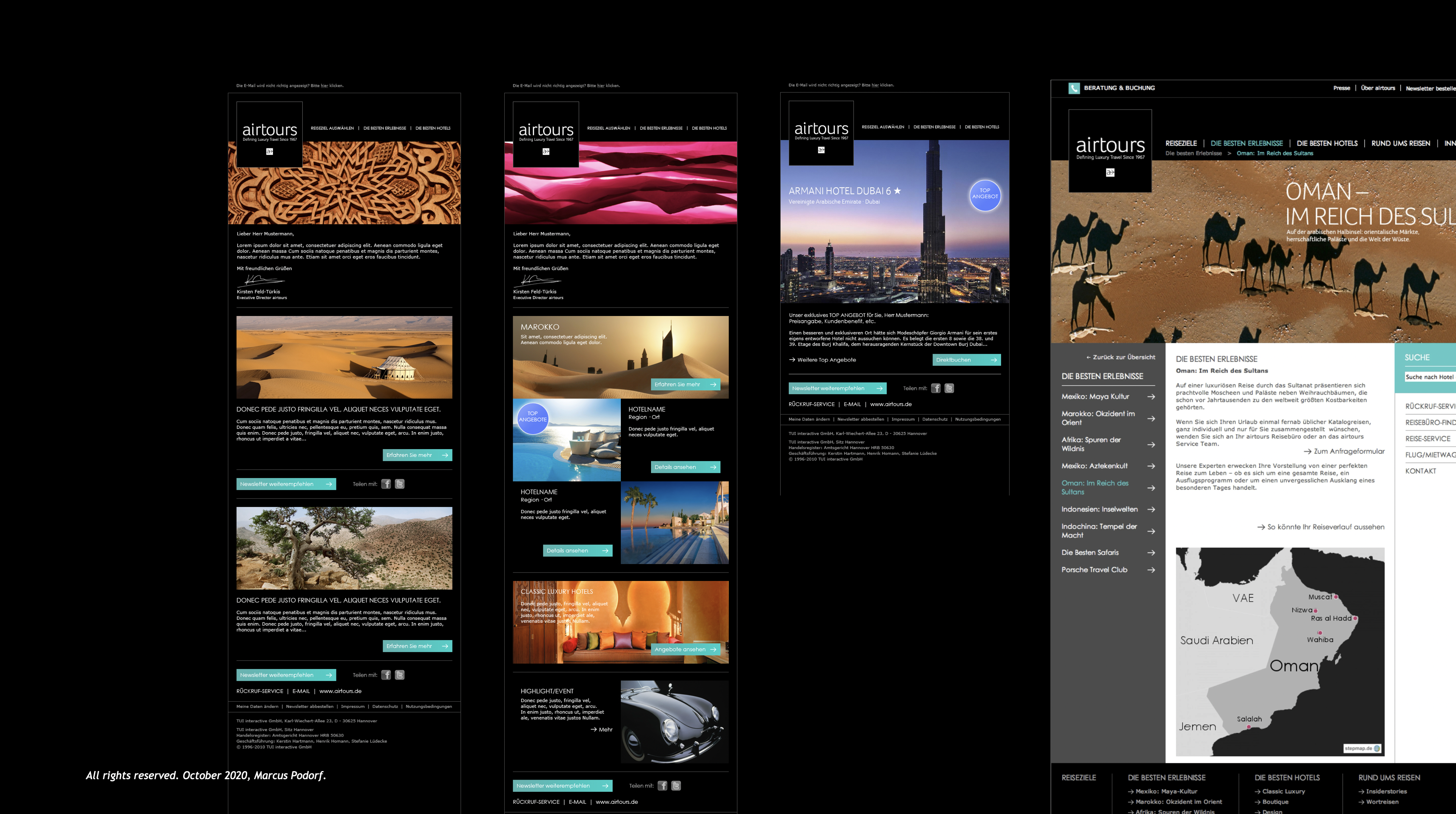
Task: Click arrow next to Mexiko: Maya Kultur
Action: tap(1151, 397)
